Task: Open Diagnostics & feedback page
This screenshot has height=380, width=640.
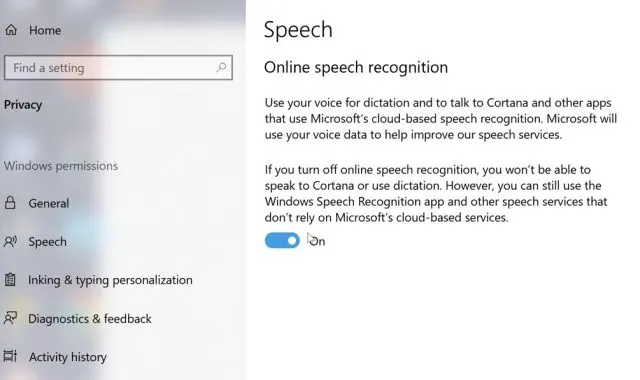Action: pyautogui.click(x=90, y=318)
